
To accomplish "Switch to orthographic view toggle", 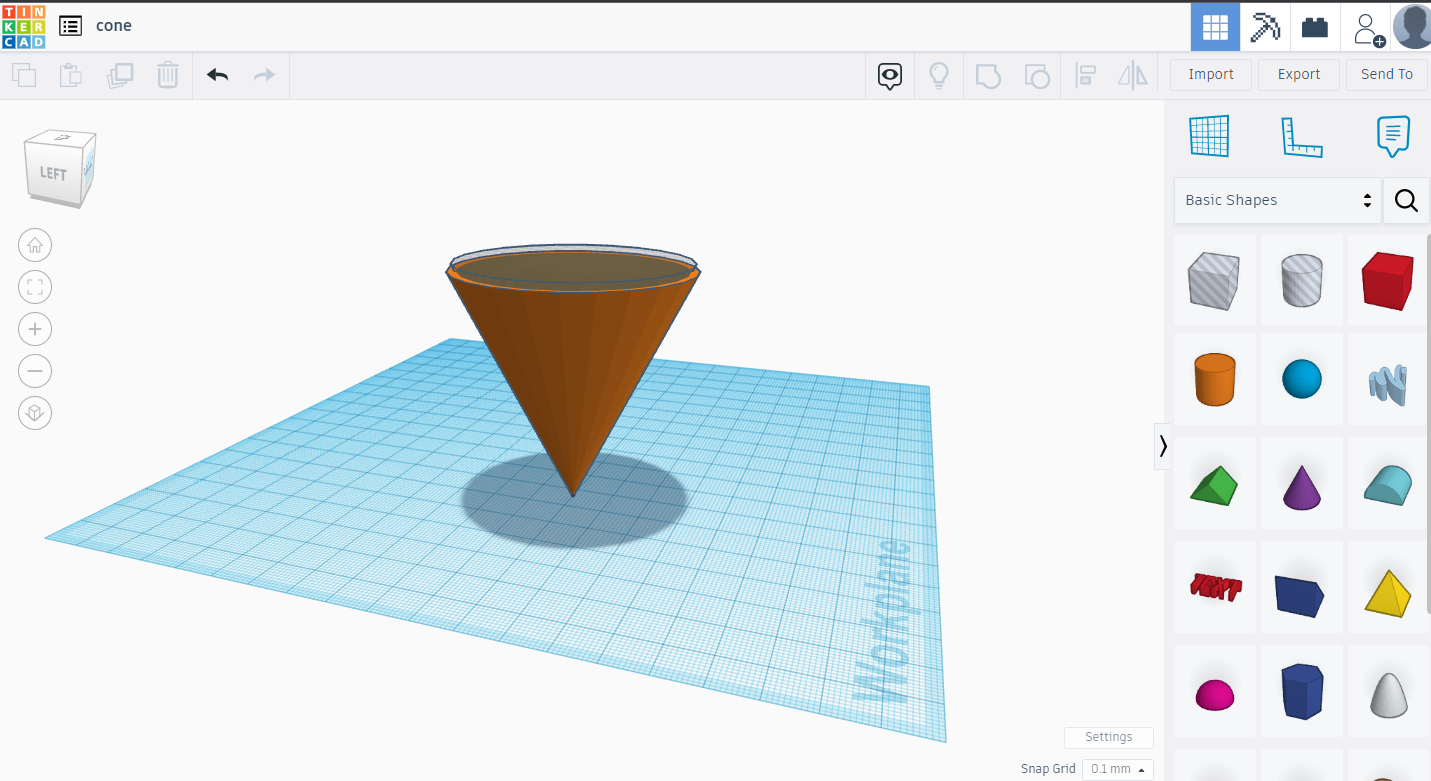I will (x=35, y=413).
